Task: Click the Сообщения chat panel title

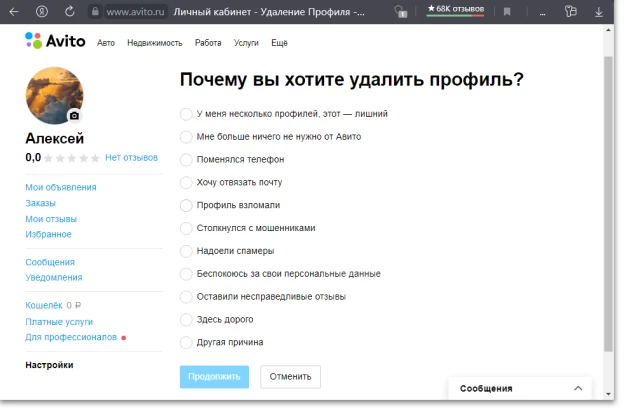Action: click(x=486, y=389)
